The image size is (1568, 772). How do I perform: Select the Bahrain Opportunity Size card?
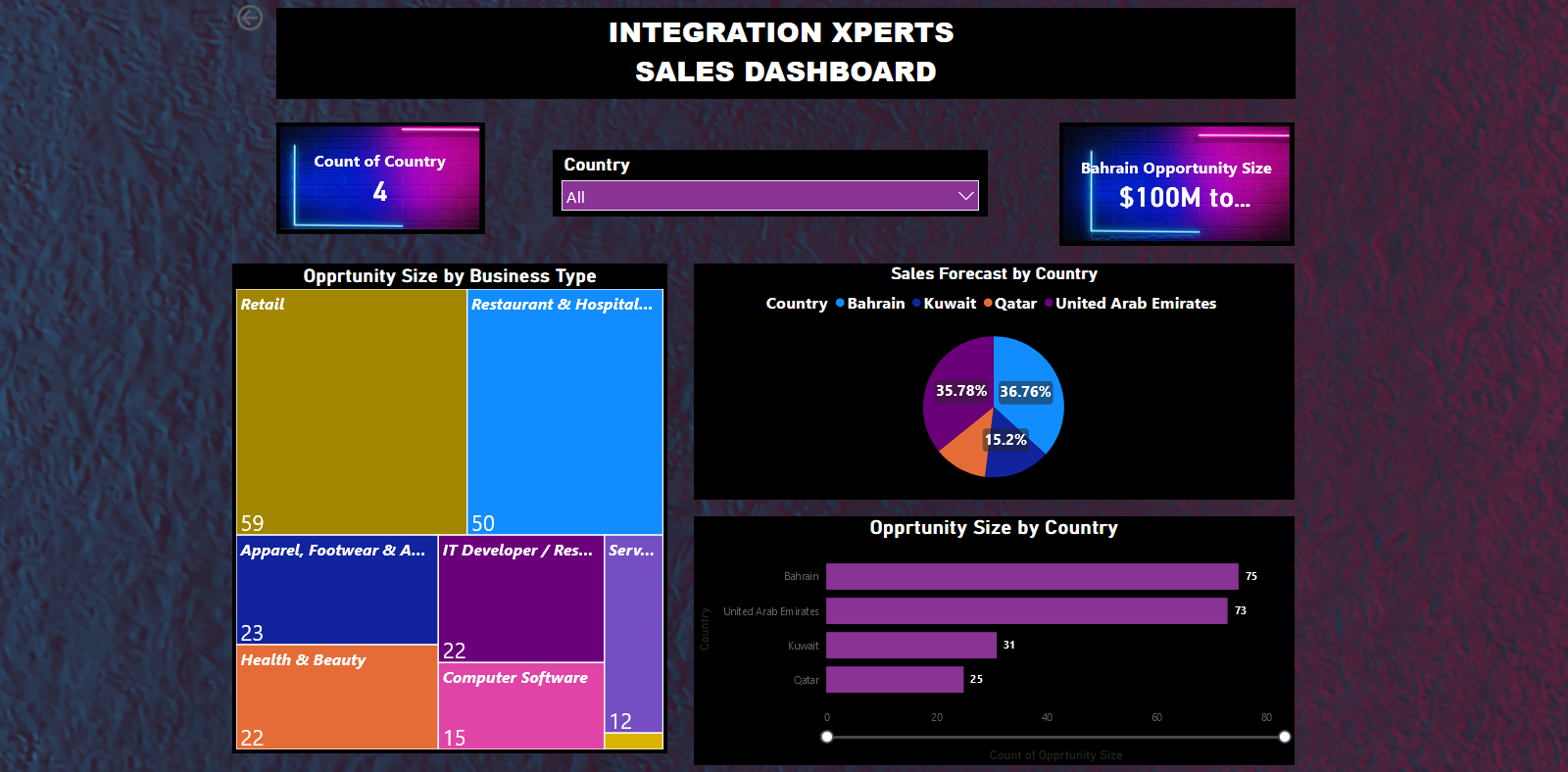[1176, 183]
